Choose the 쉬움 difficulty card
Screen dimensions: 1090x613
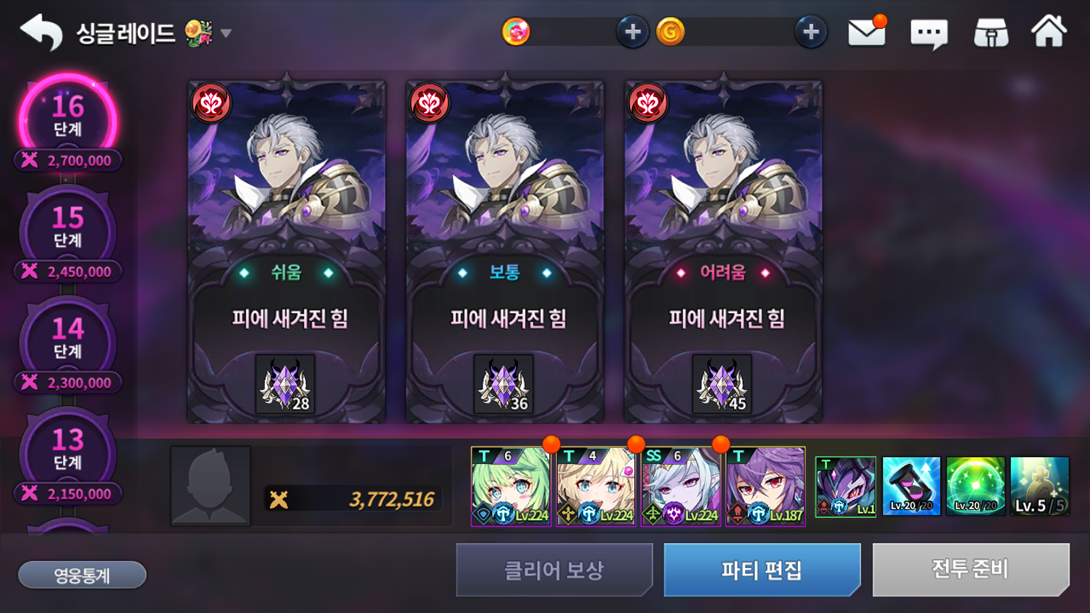tap(286, 252)
